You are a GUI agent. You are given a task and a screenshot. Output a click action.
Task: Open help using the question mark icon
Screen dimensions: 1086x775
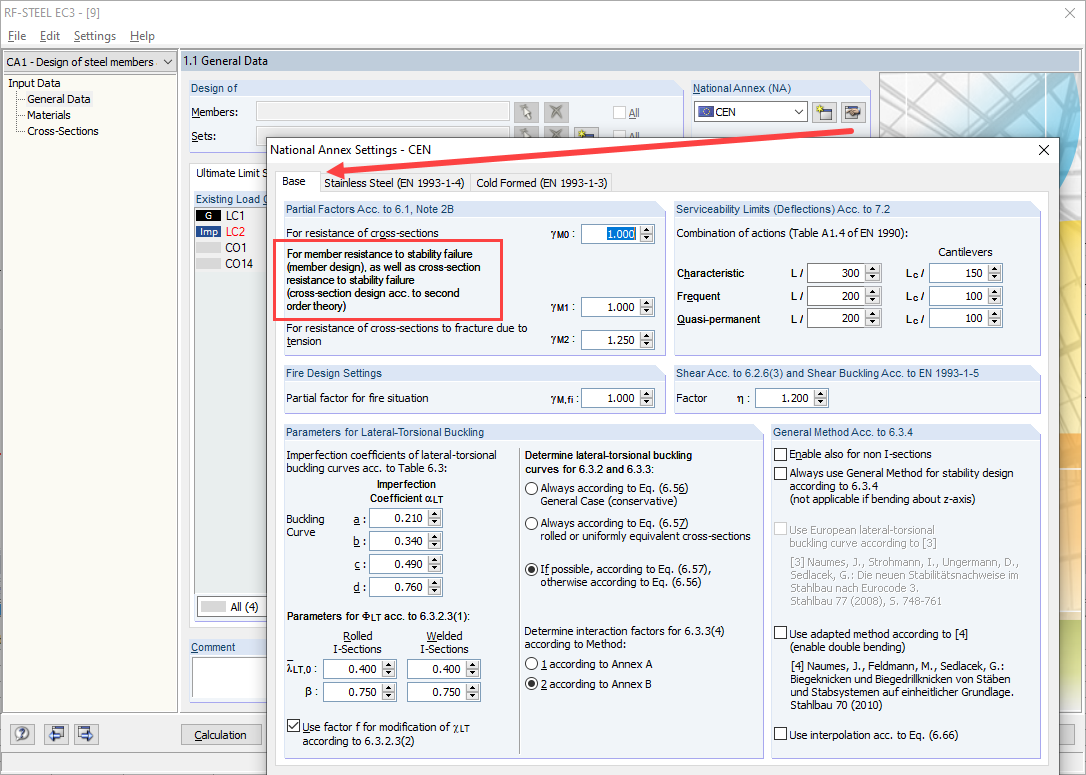pyautogui.click(x=21, y=734)
